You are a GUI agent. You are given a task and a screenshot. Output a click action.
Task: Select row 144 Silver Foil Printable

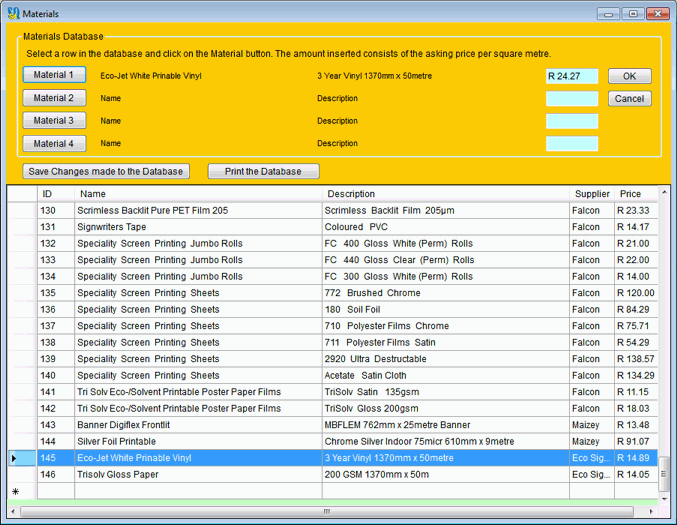click(x=198, y=441)
